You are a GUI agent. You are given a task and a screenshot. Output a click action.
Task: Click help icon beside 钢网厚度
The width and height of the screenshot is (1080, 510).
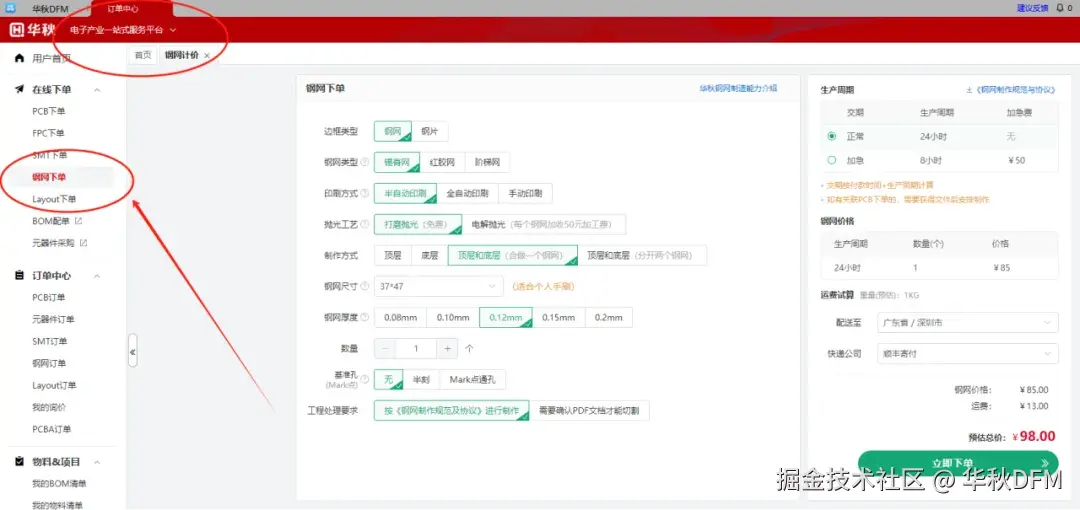(364, 318)
